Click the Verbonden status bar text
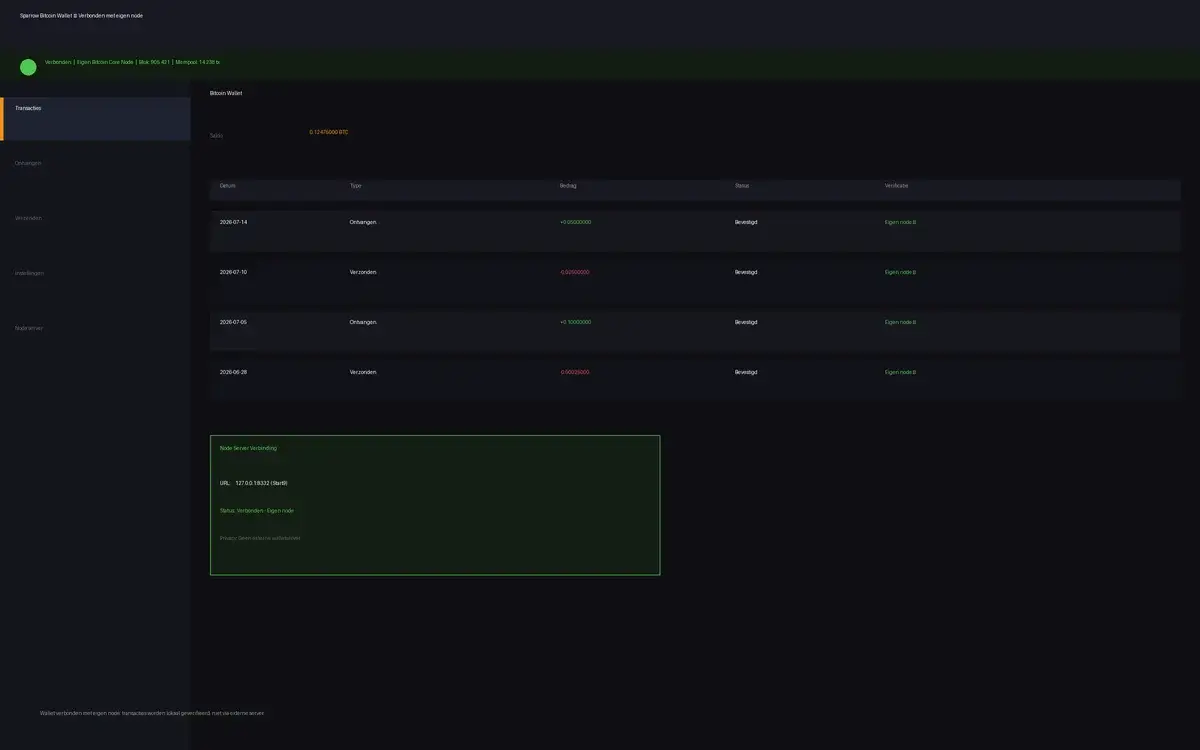Screen dimensions: 1200x750 click(x=58, y=62)
